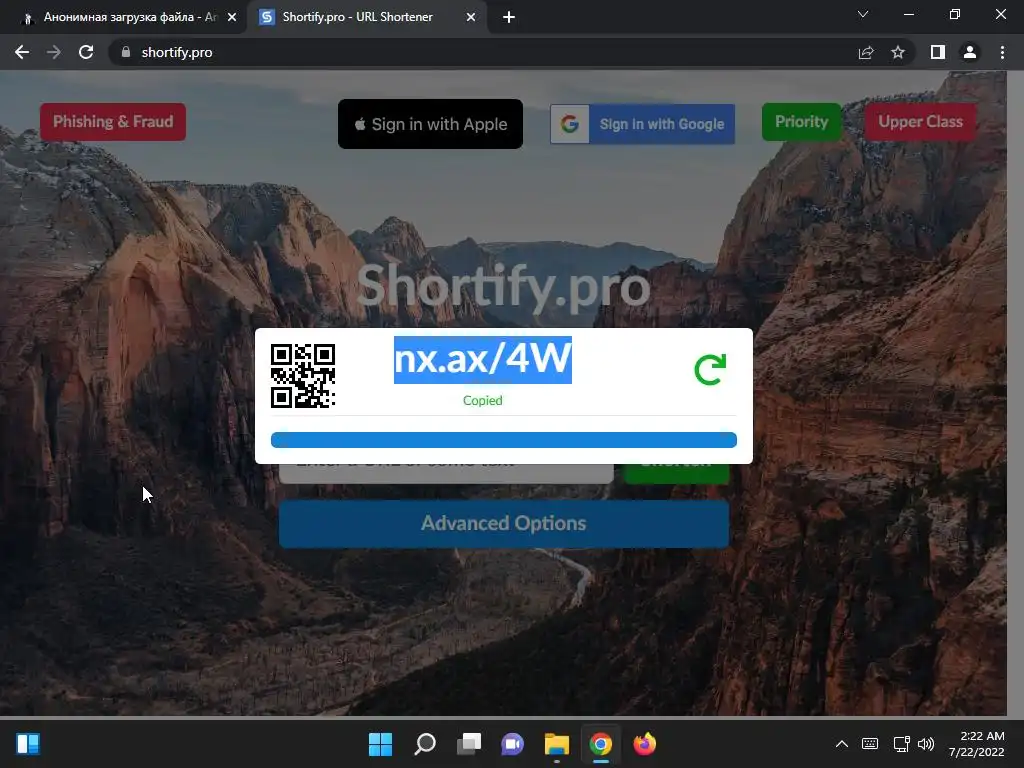This screenshot has width=1024, height=768.
Task: Toggle the browser side panel
Action: click(x=938, y=52)
